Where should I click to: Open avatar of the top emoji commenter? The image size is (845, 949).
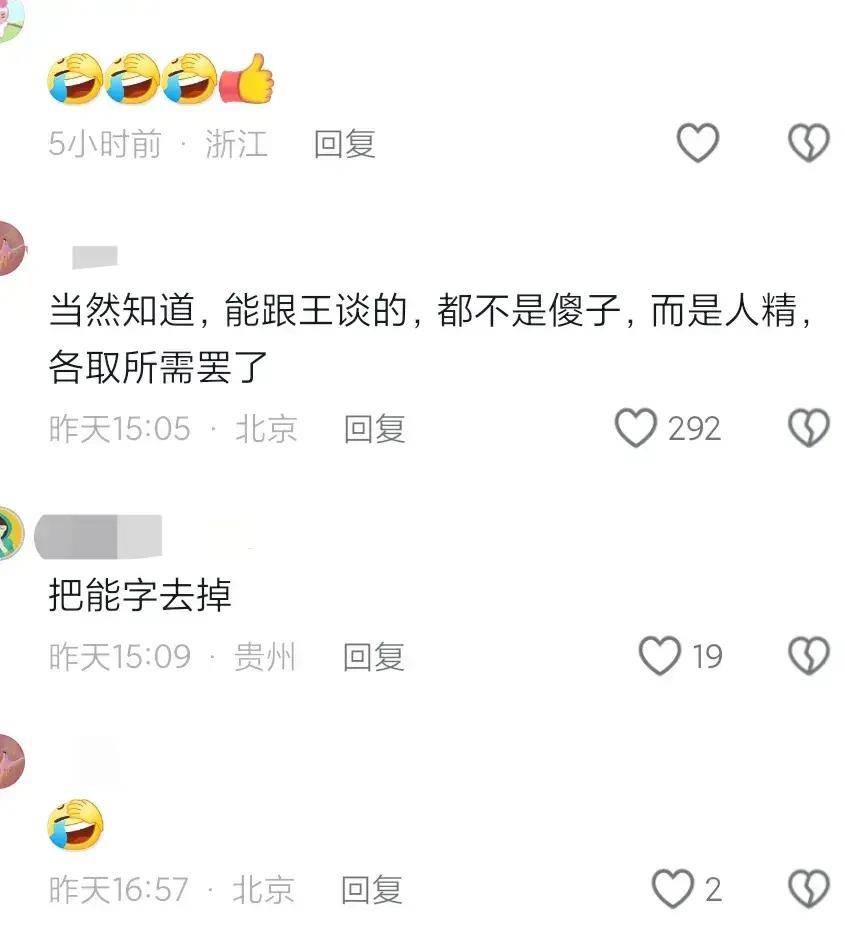pos(10,18)
